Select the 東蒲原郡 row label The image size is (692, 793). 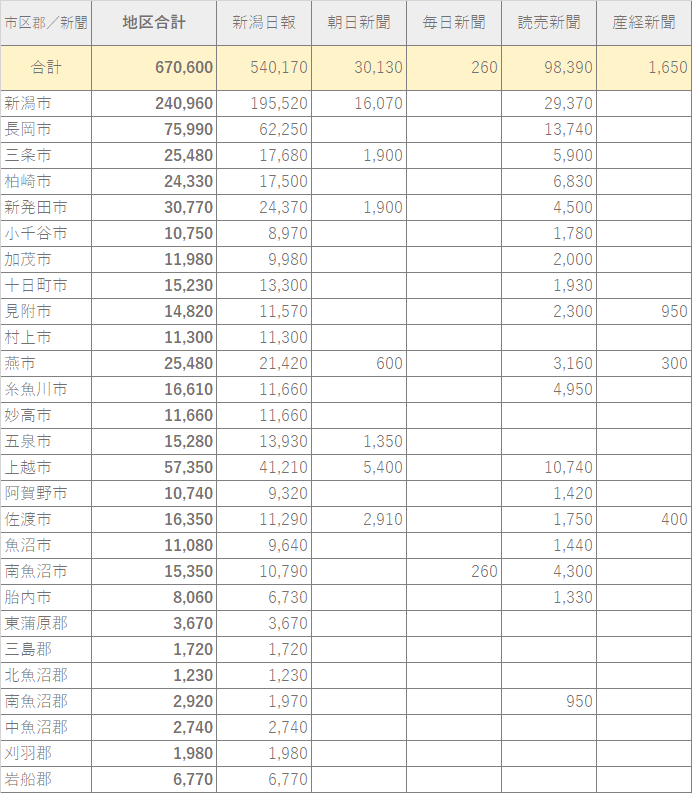36,624
